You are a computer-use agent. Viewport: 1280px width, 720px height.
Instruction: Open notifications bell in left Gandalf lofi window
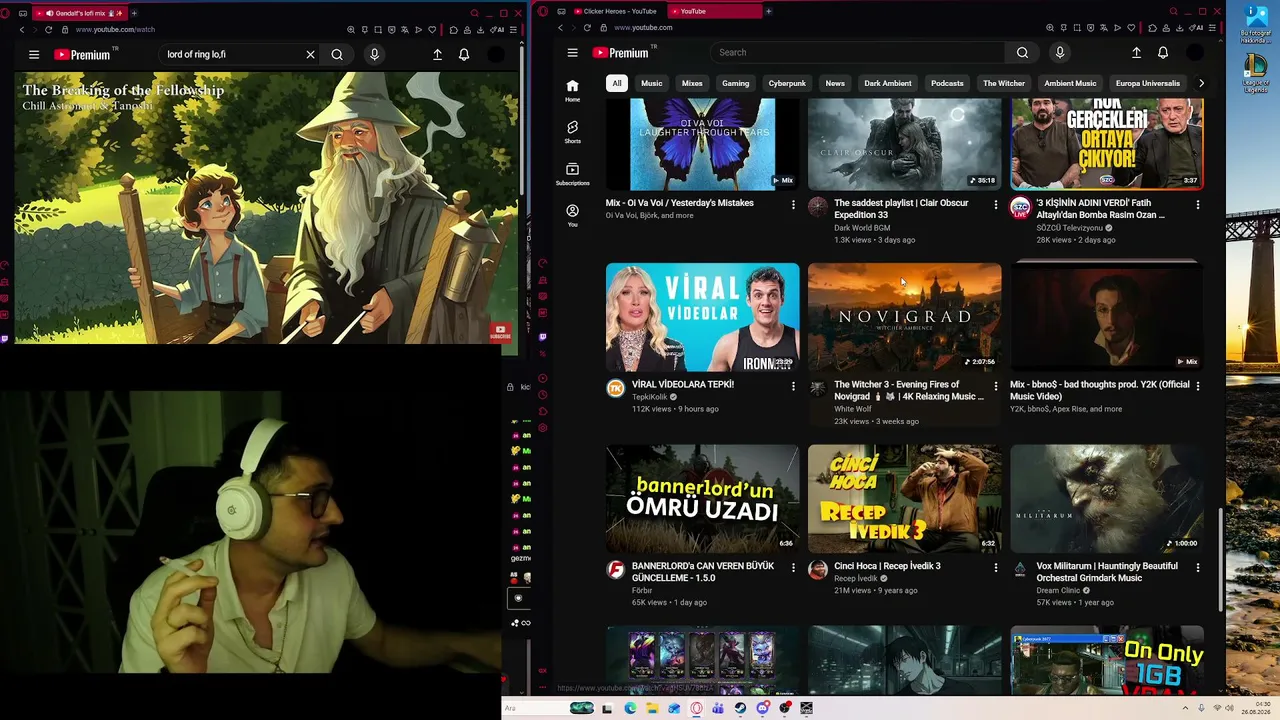pyautogui.click(x=464, y=55)
